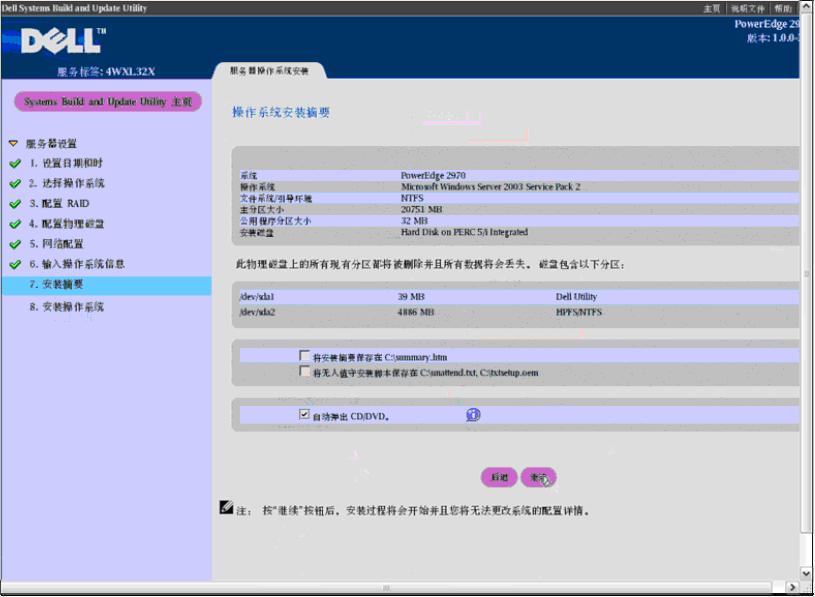The width and height of the screenshot is (815, 597).
Task: Uncheck the 自动弹出 CD/DVD checkbox
Action: [304, 415]
